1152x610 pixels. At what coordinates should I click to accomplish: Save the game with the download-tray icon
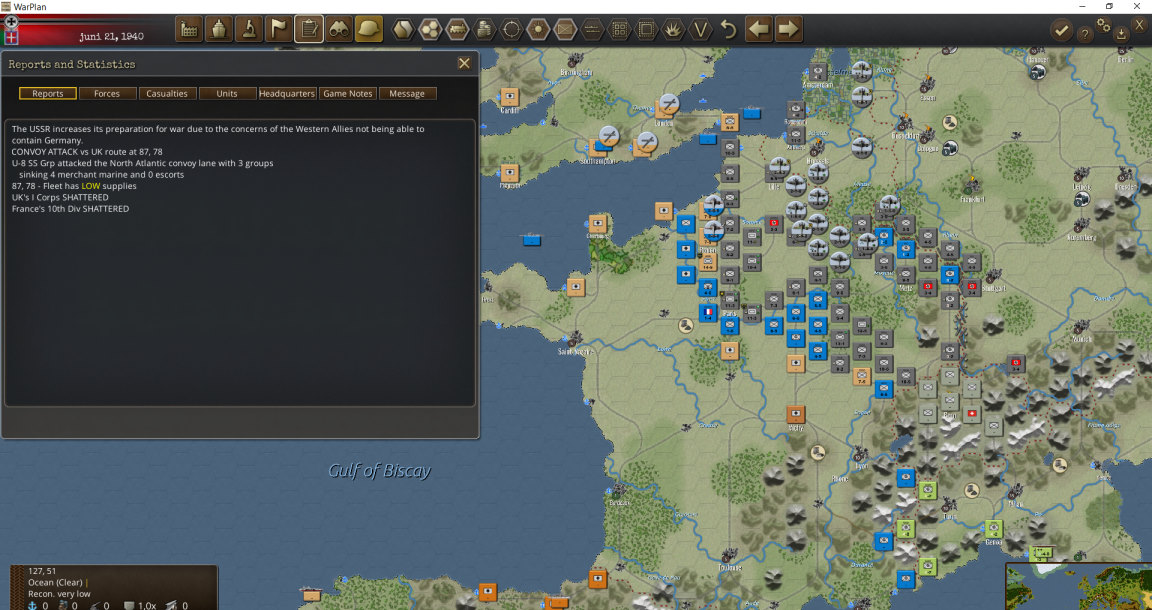point(1121,34)
